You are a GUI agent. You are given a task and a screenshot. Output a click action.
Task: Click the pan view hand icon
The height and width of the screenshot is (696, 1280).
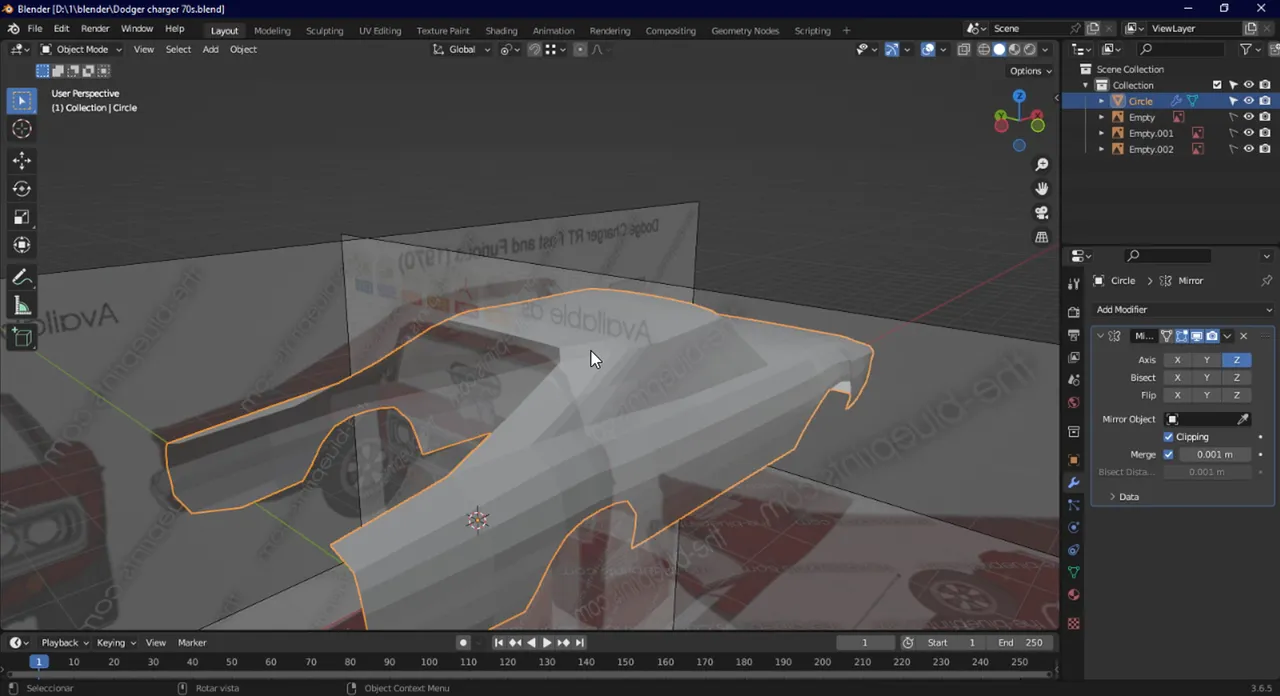pos(1042,188)
